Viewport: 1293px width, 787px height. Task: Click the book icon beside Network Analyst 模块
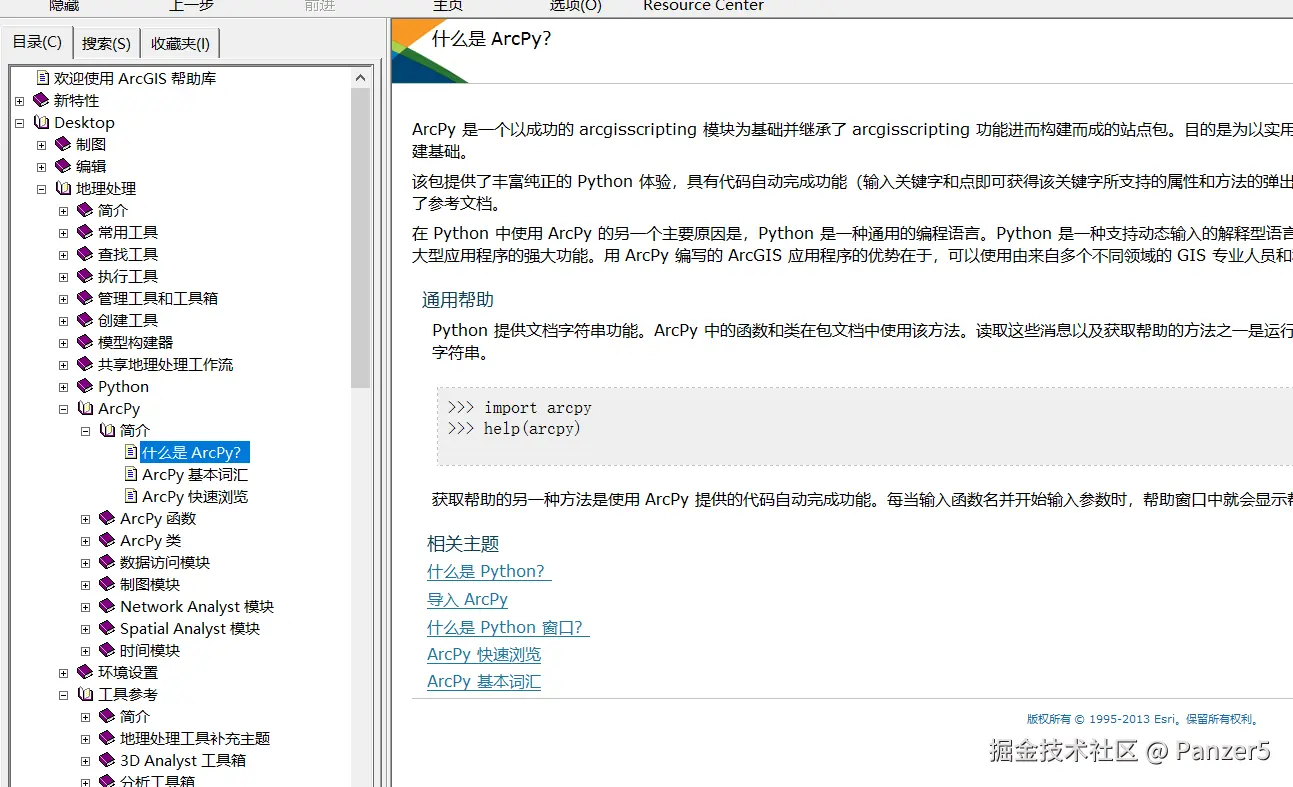click(x=107, y=606)
